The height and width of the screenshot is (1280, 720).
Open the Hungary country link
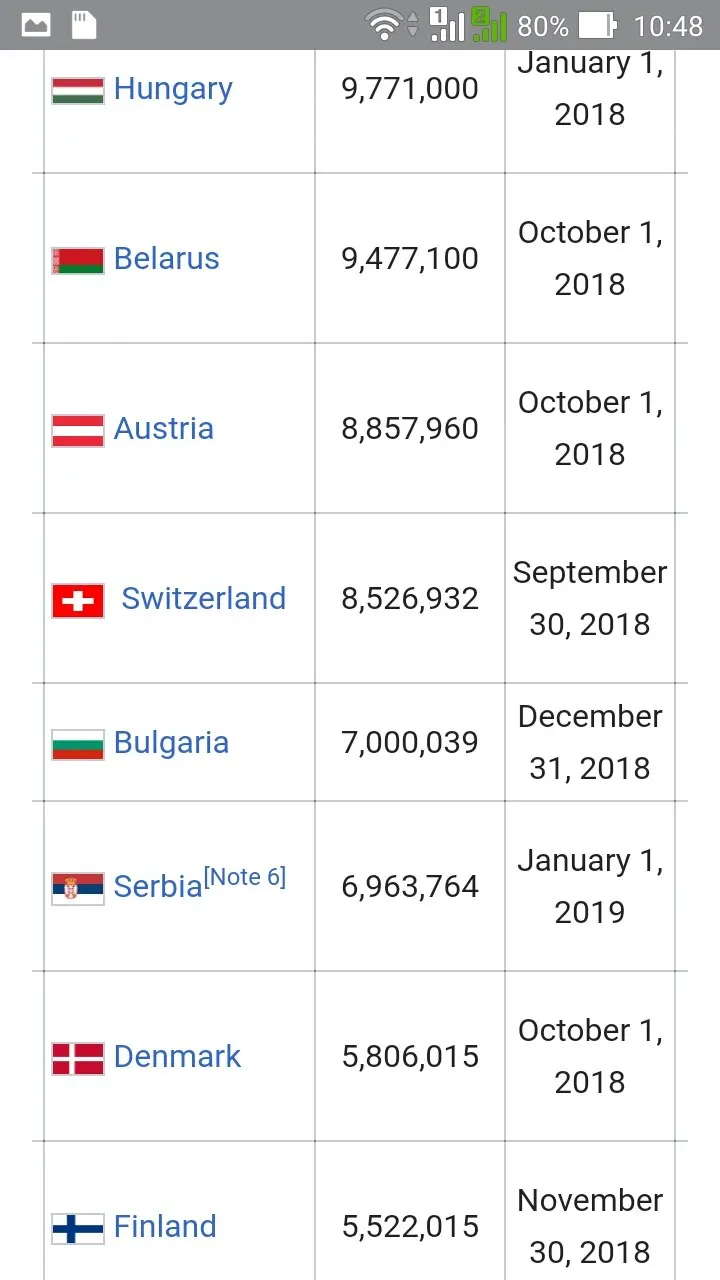coord(173,89)
